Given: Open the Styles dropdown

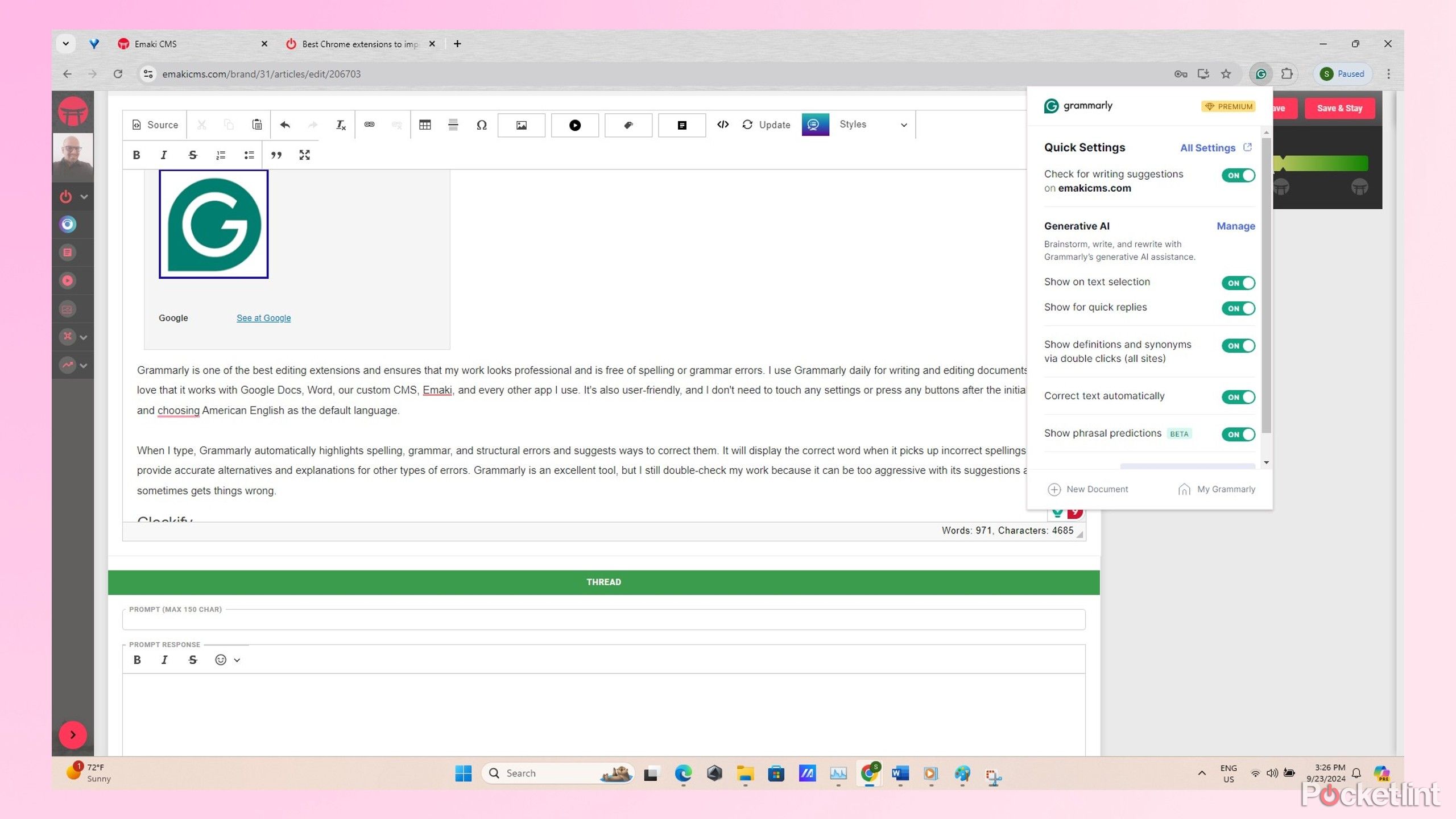Looking at the screenshot, I should [x=873, y=125].
